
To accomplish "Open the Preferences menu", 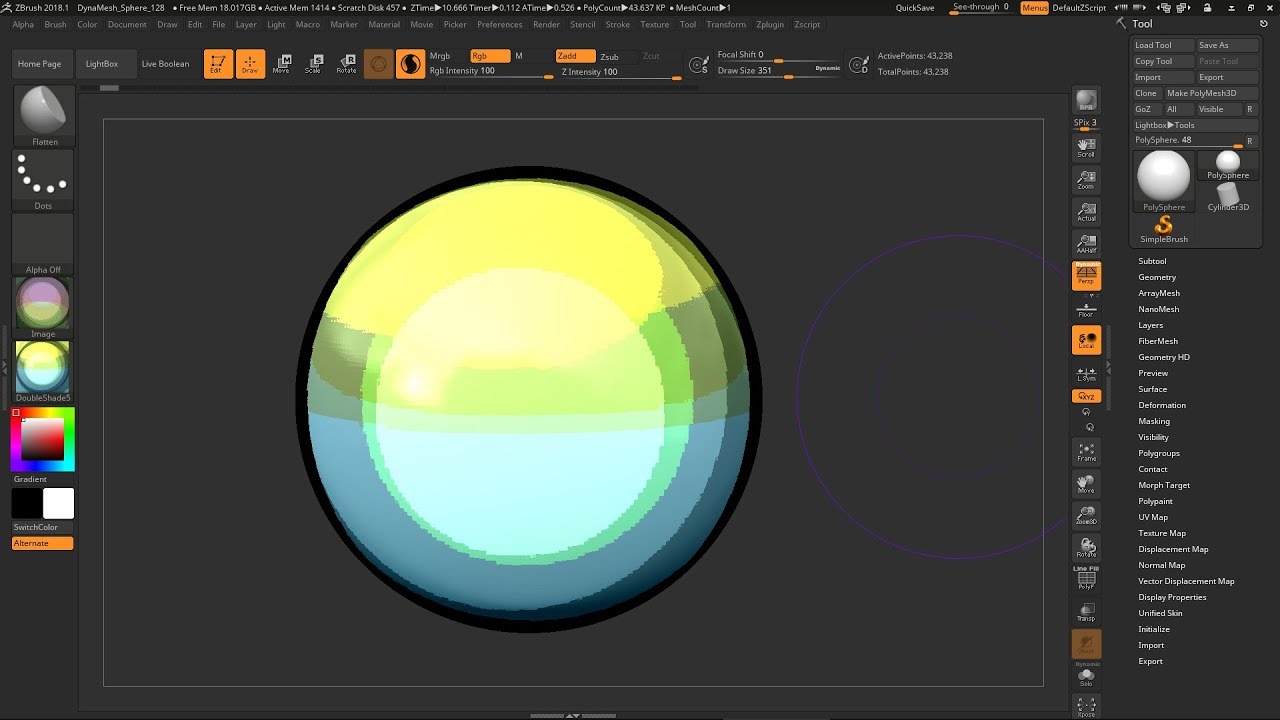I will [x=500, y=24].
